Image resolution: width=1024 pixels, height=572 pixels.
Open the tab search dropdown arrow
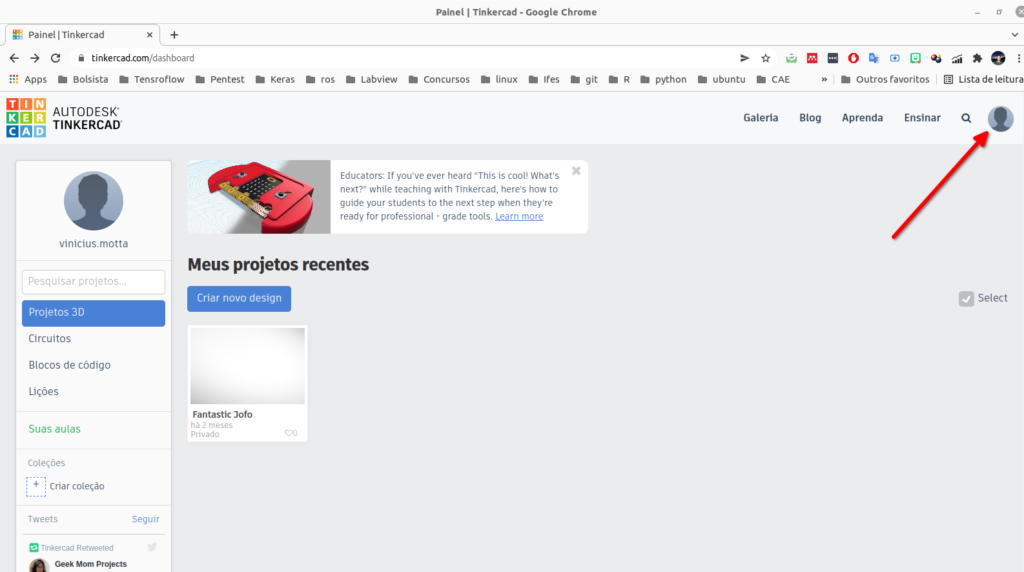tap(1014, 35)
